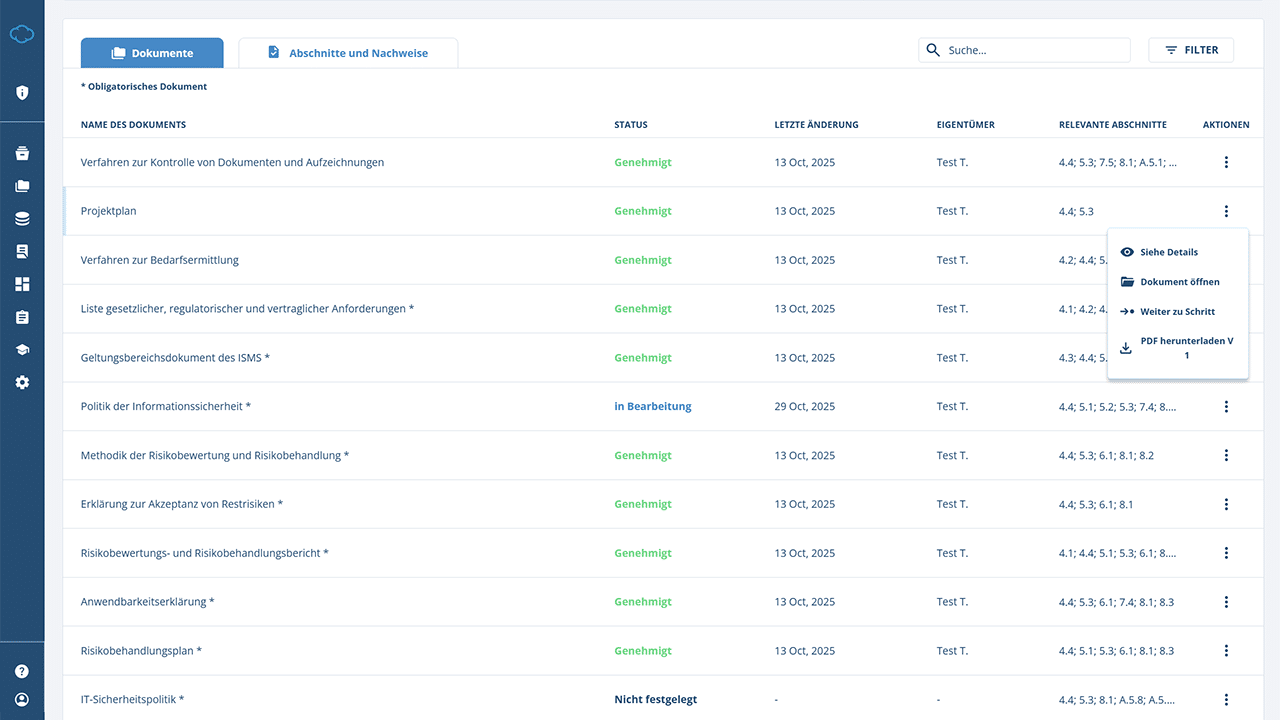
Task: Open the settings gear in the sidebar
Action: tap(22, 383)
